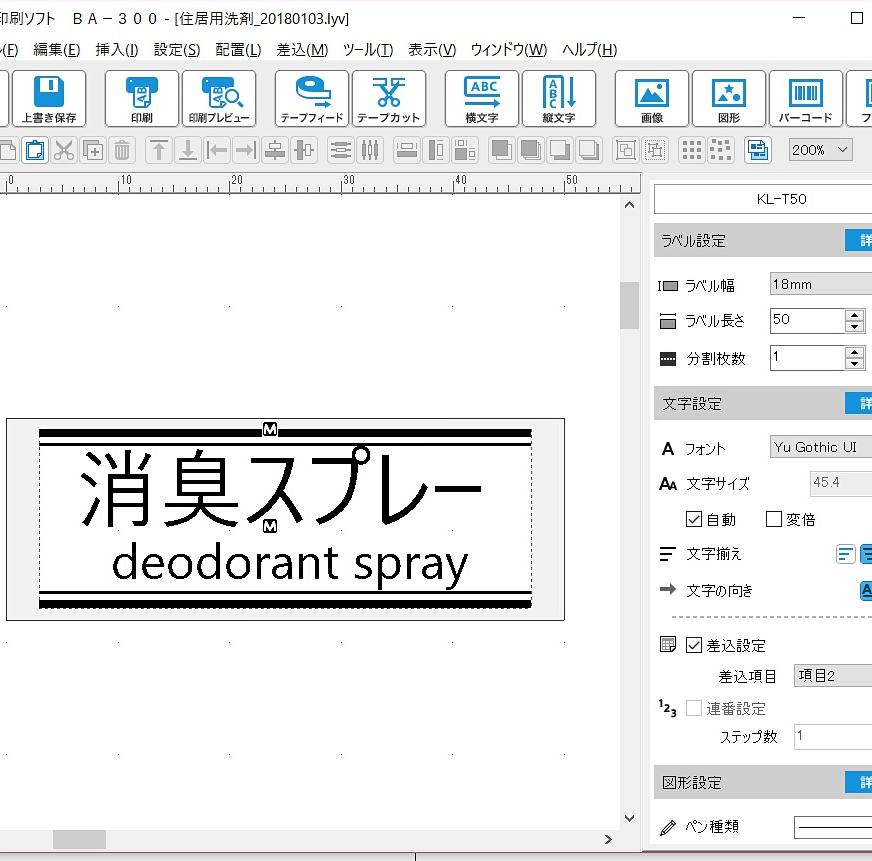Image resolution: width=872 pixels, height=861 pixels.
Task: Open the ペン種類 line style dropdown
Action: pyautogui.click(x=833, y=828)
